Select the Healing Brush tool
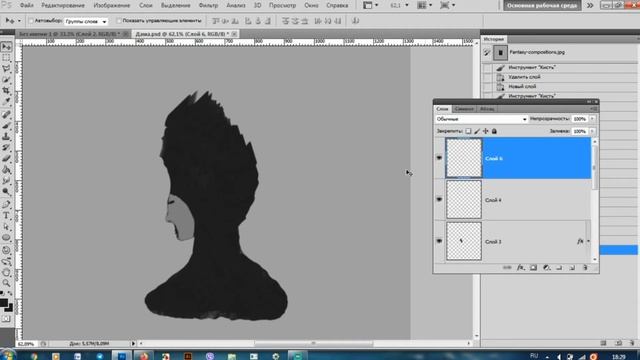 click(x=6, y=115)
